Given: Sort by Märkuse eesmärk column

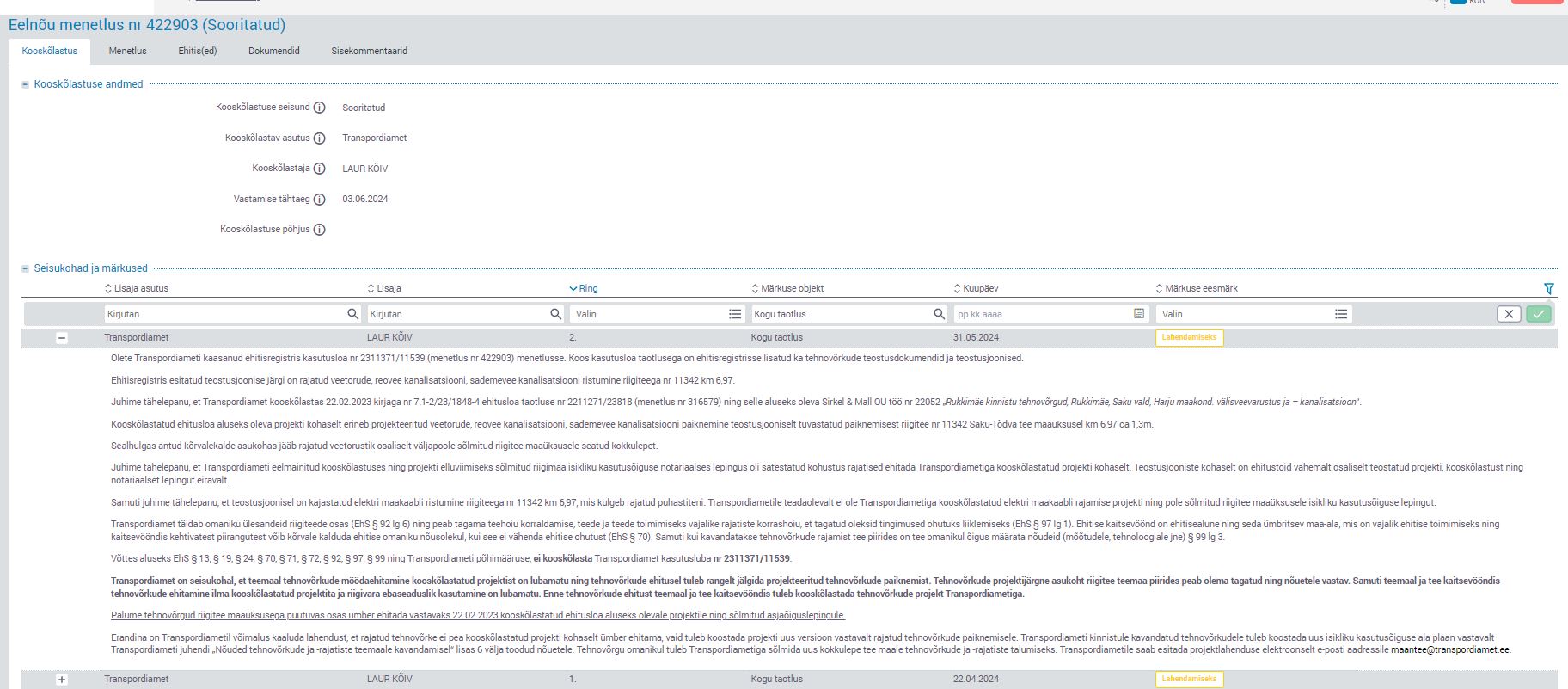Looking at the screenshot, I should point(1197,289).
